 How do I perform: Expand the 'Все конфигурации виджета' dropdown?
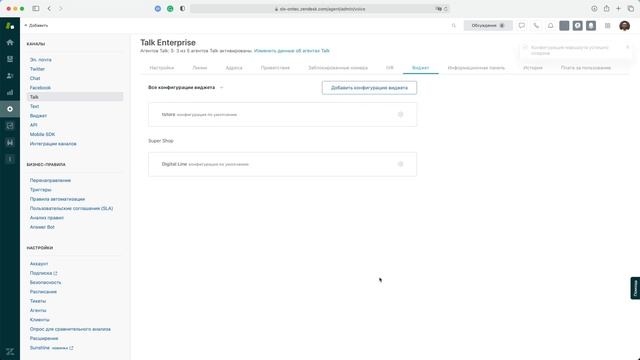click(x=186, y=87)
